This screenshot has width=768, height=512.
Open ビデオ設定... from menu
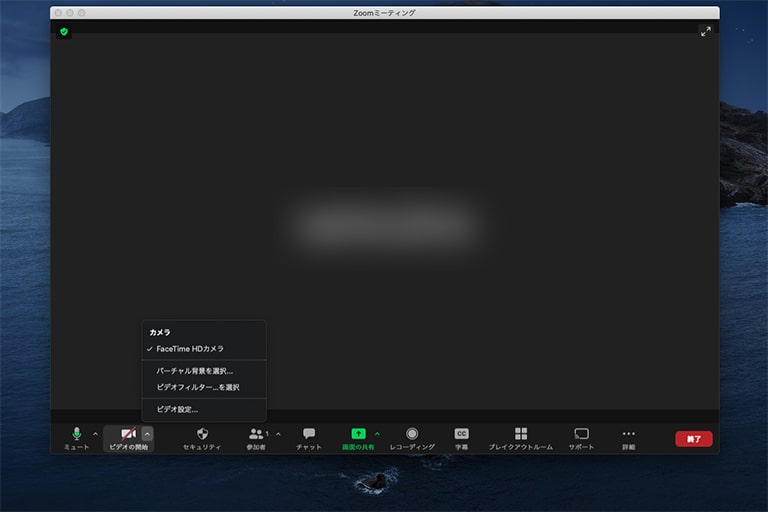click(x=204, y=409)
